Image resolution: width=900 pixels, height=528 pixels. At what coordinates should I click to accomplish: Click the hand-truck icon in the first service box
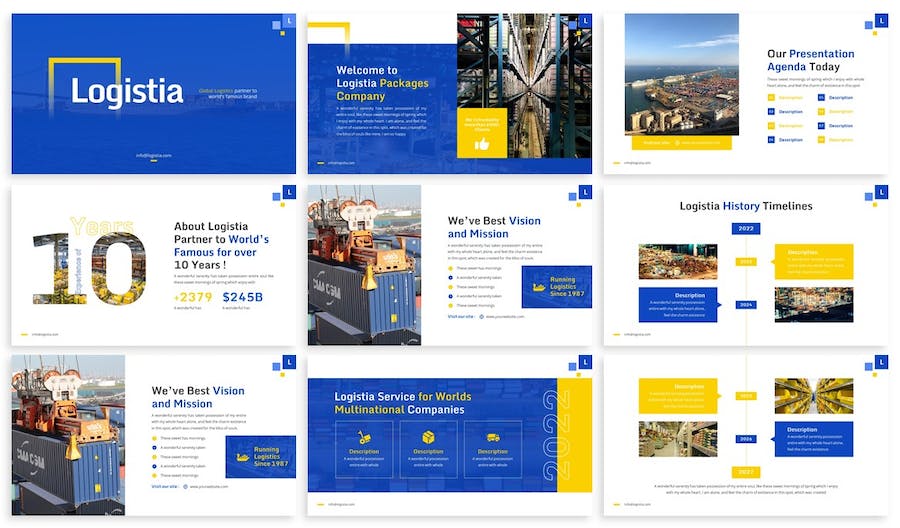pyautogui.click(x=364, y=437)
